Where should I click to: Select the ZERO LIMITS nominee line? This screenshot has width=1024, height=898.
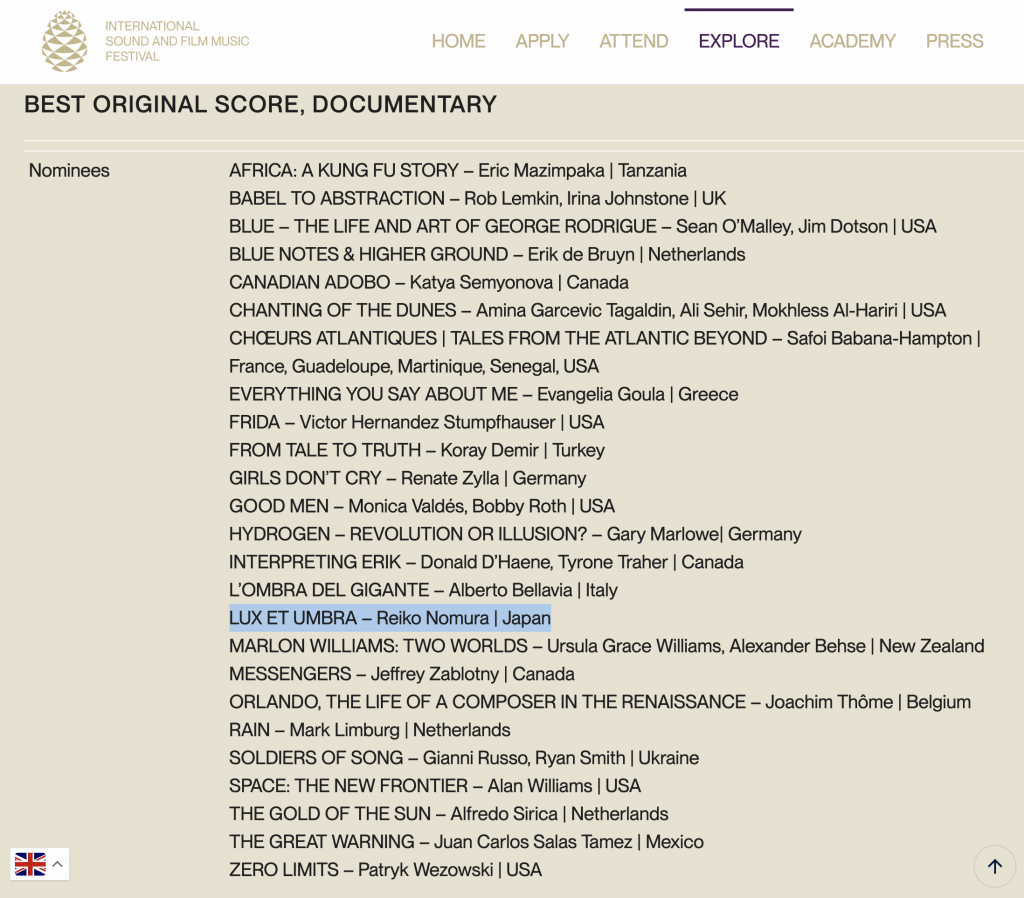(x=385, y=870)
